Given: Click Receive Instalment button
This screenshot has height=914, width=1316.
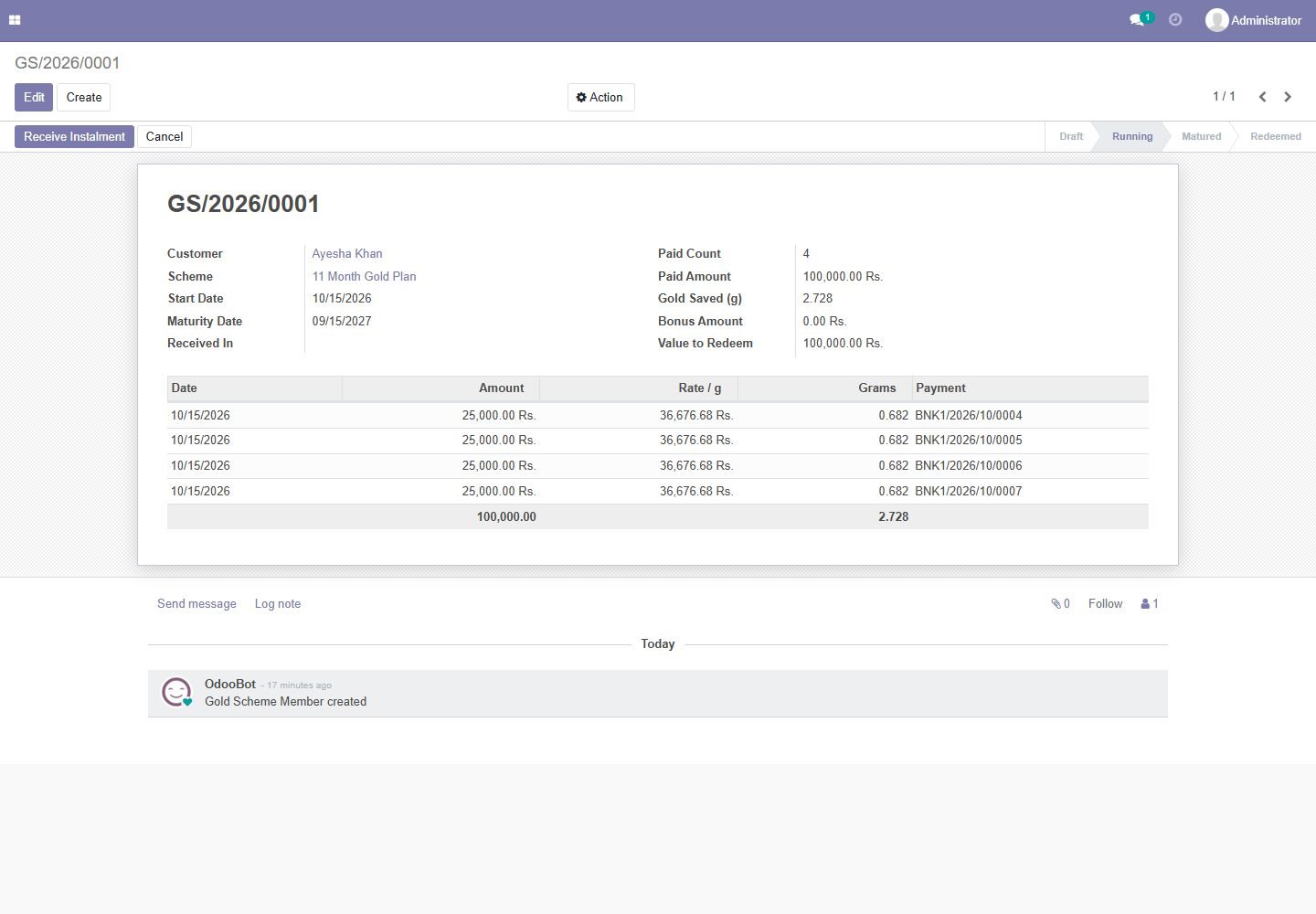Looking at the screenshot, I should tap(74, 137).
